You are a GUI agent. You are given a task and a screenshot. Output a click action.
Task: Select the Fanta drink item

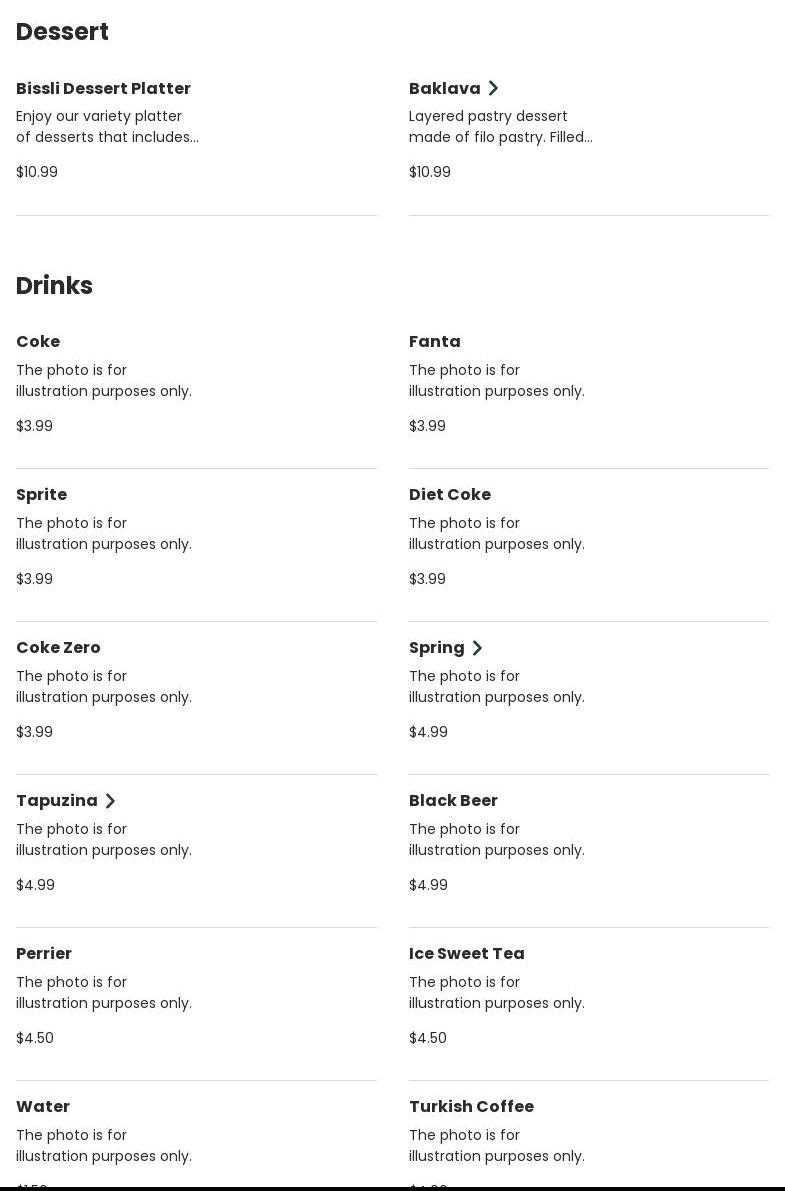click(434, 342)
